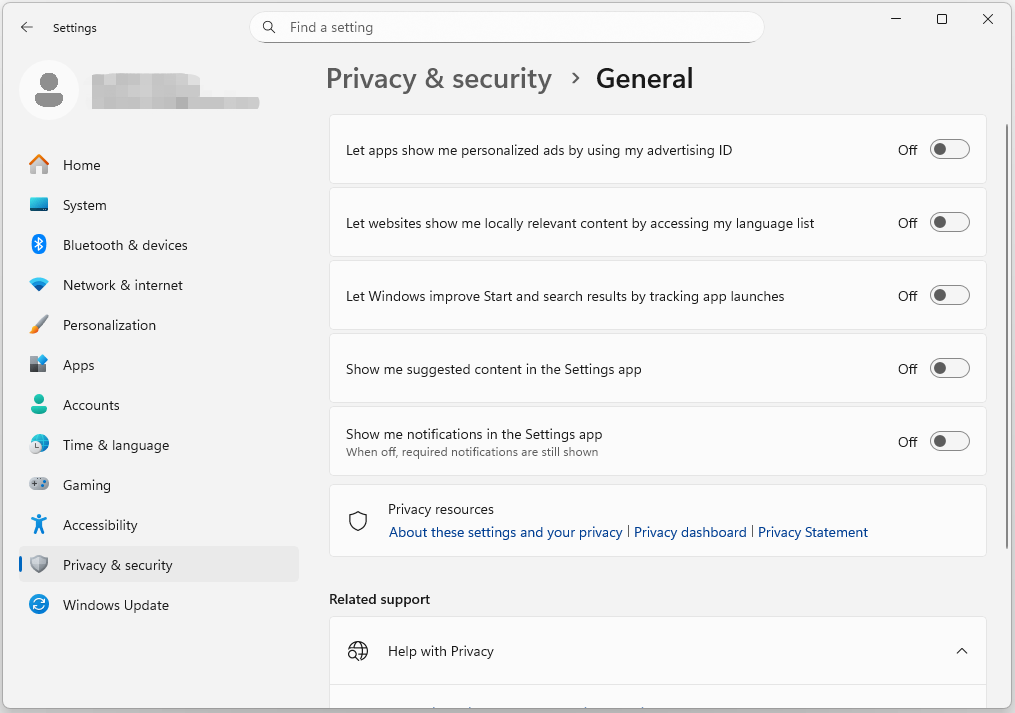Toggle personalized ads using advertising ID
The height and width of the screenshot is (713, 1015).
(949, 148)
